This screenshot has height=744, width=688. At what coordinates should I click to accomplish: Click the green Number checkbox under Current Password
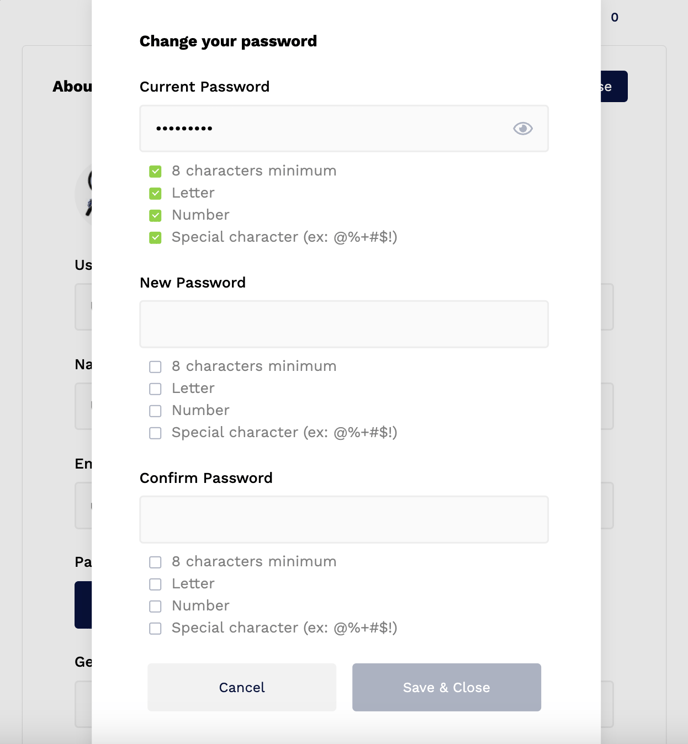(155, 215)
